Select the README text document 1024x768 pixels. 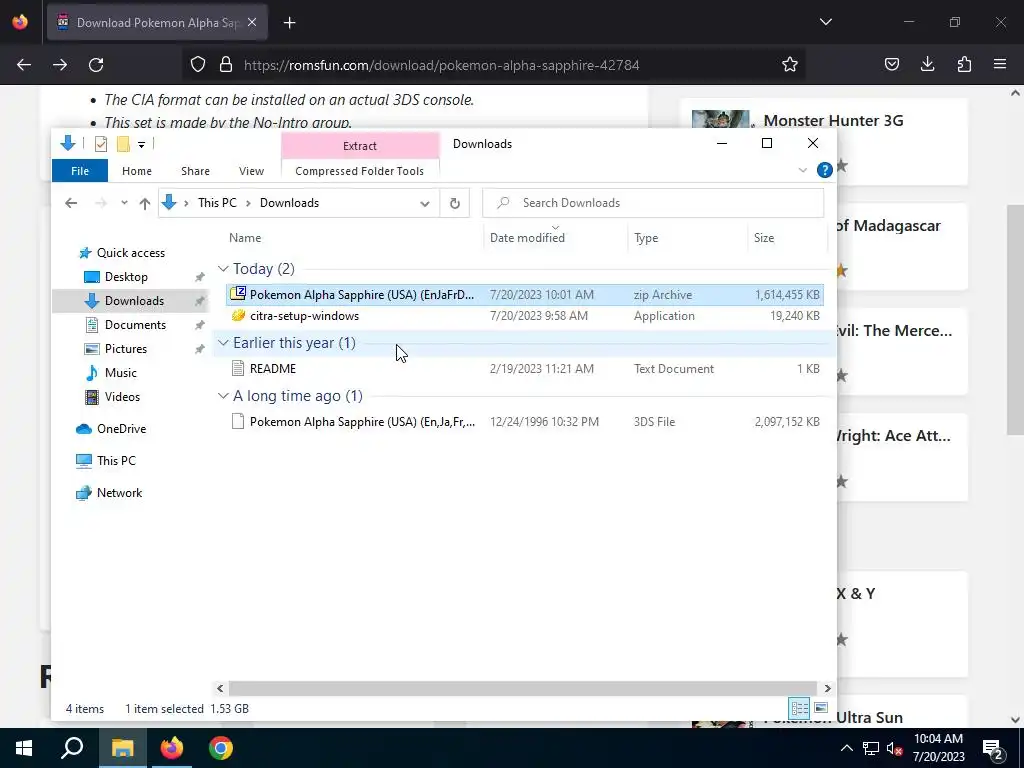click(x=524, y=369)
